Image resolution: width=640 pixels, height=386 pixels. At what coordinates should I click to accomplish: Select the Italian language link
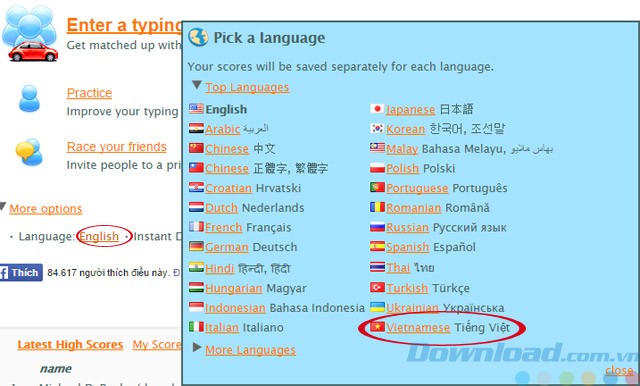222,327
